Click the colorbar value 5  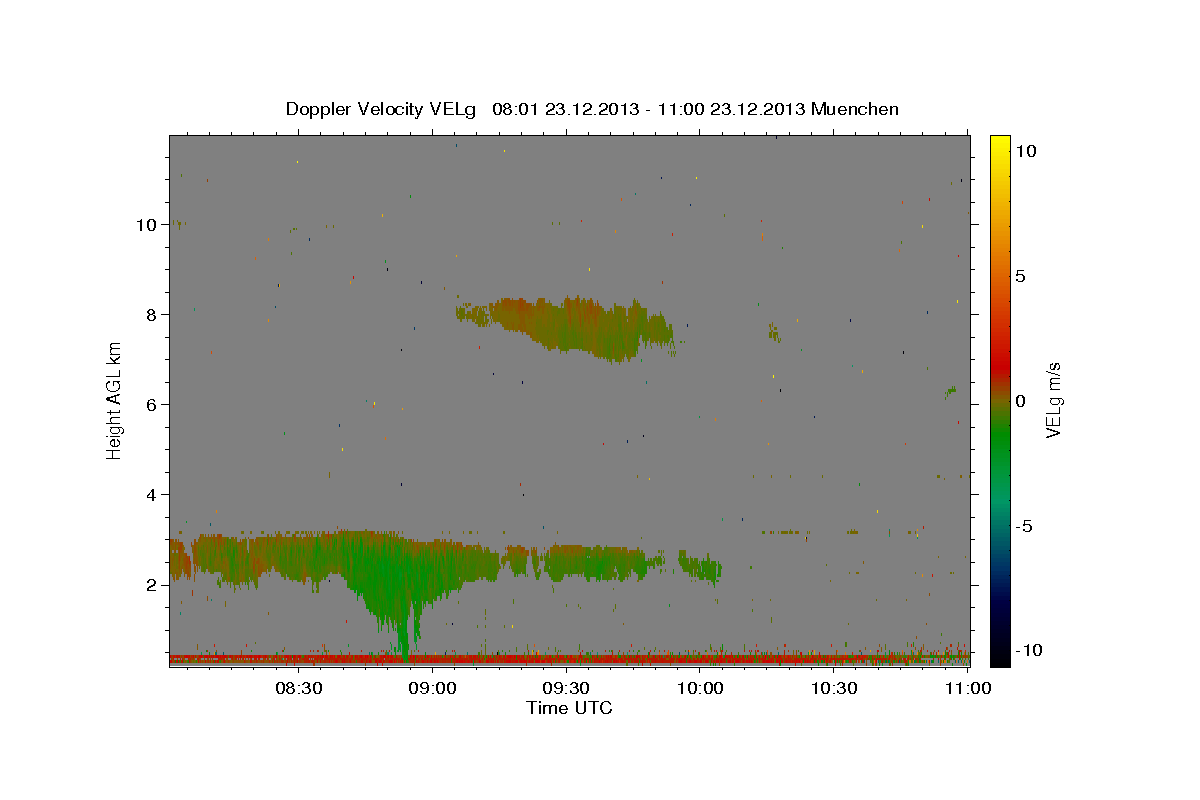tap(1020, 276)
